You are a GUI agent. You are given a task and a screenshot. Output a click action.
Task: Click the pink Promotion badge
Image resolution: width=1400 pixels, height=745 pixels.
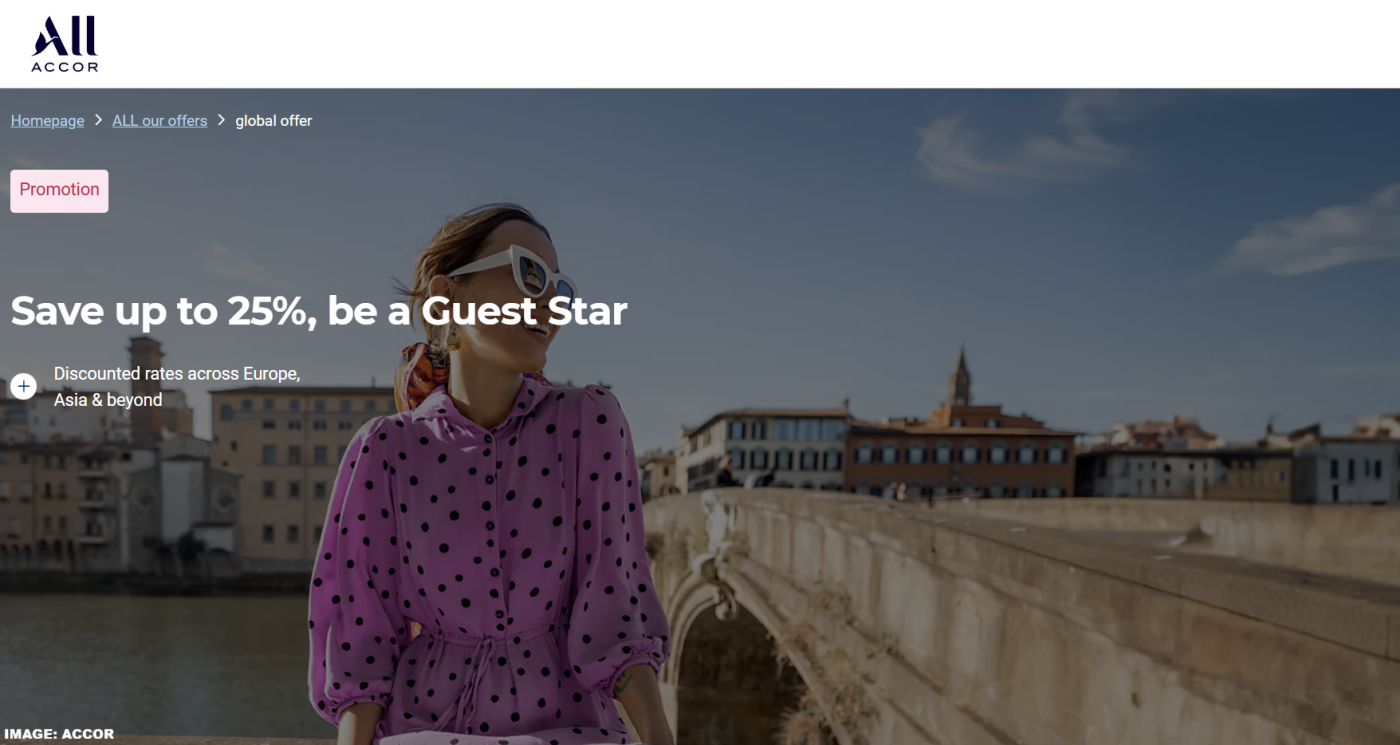point(59,190)
